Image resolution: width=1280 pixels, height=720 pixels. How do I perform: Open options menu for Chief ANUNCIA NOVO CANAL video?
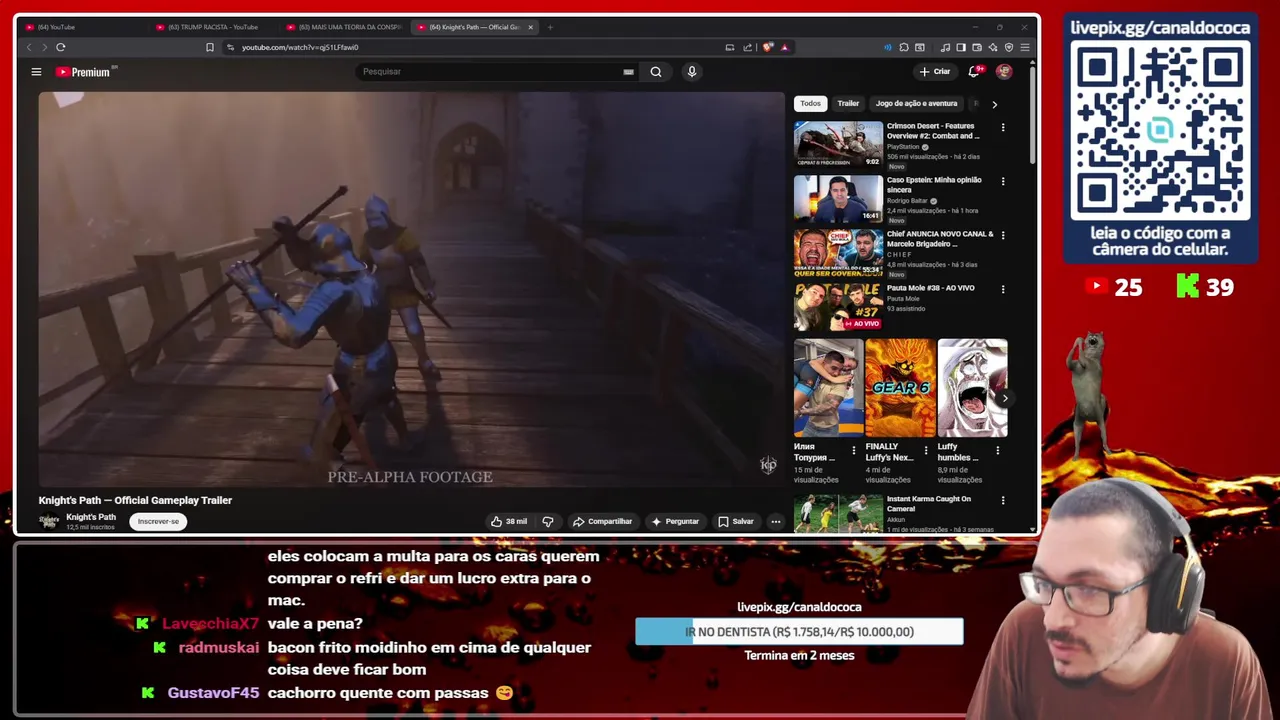[x=1003, y=235]
